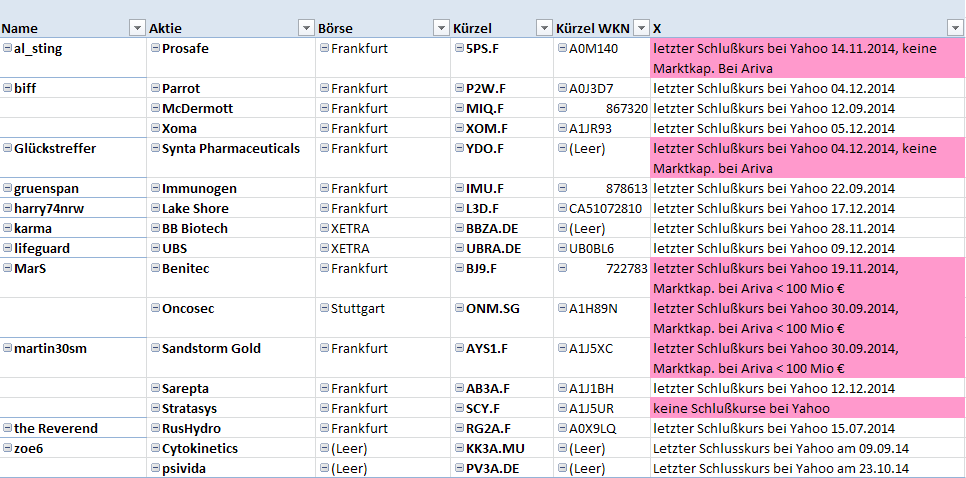The height and width of the screenshot is (478, 966).
Task: Collapse the Glückstreffer group
Action: [x=8, y=148]
